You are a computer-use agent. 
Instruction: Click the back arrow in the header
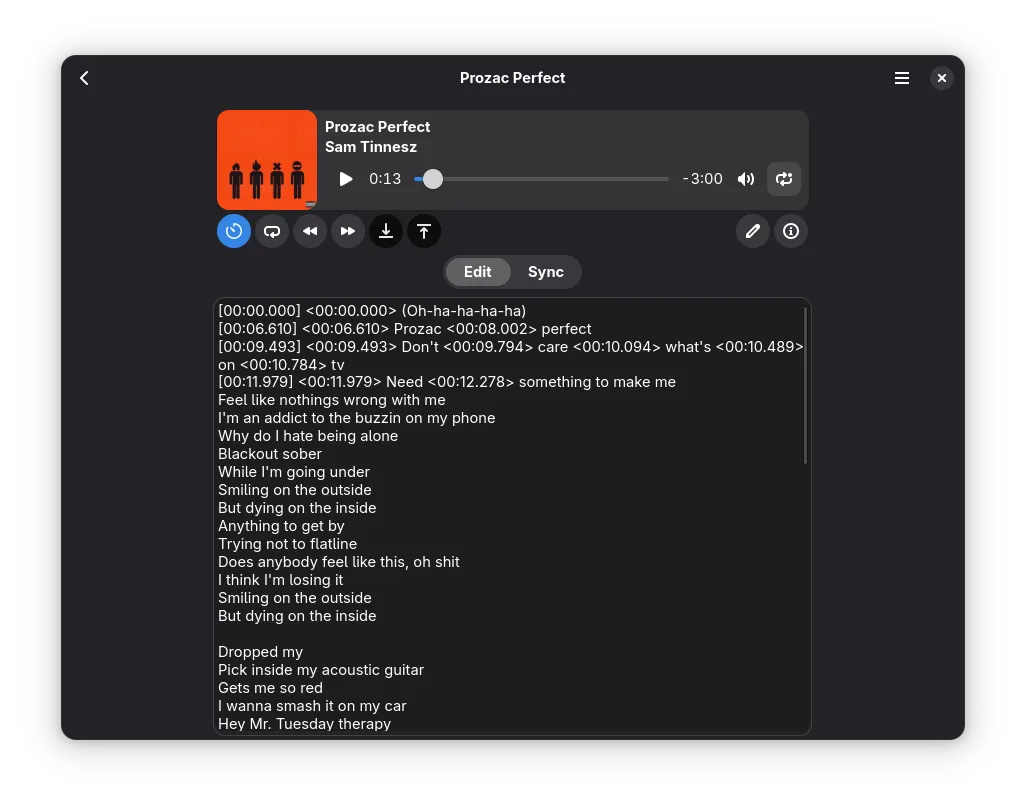85,78
